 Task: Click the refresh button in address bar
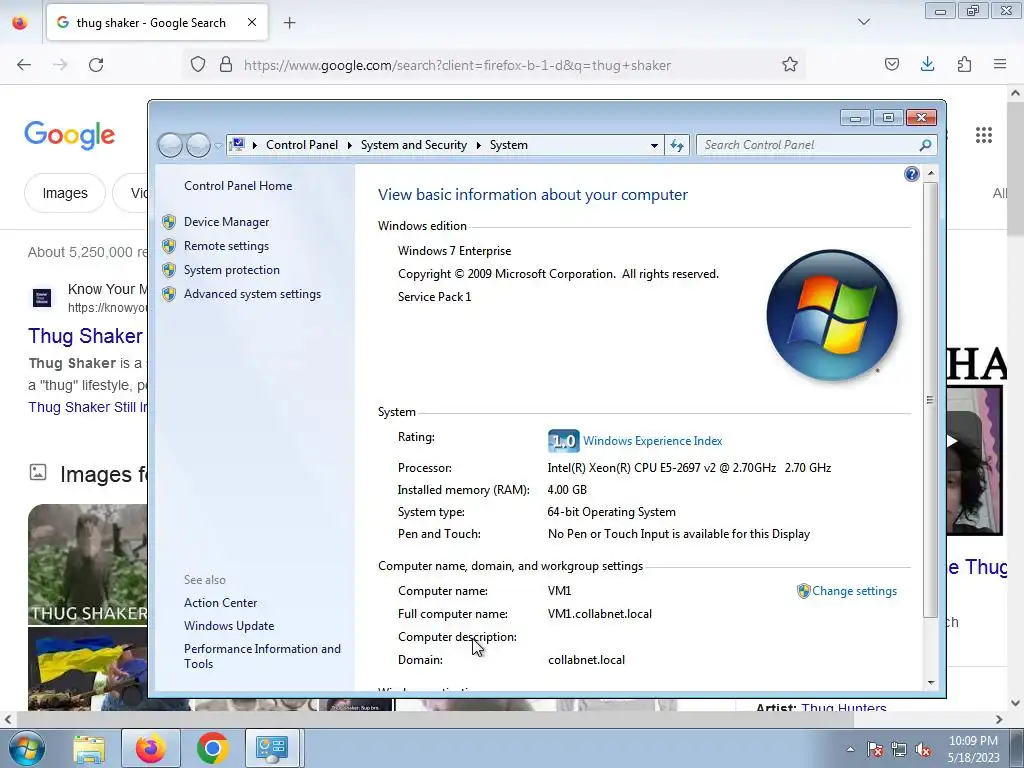point(677,146)
